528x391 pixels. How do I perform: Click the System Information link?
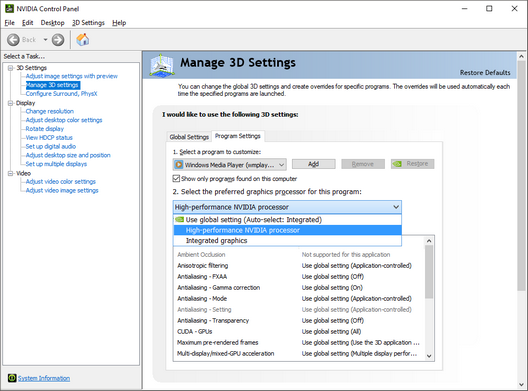pyautogui.click(x=44, y=378)
